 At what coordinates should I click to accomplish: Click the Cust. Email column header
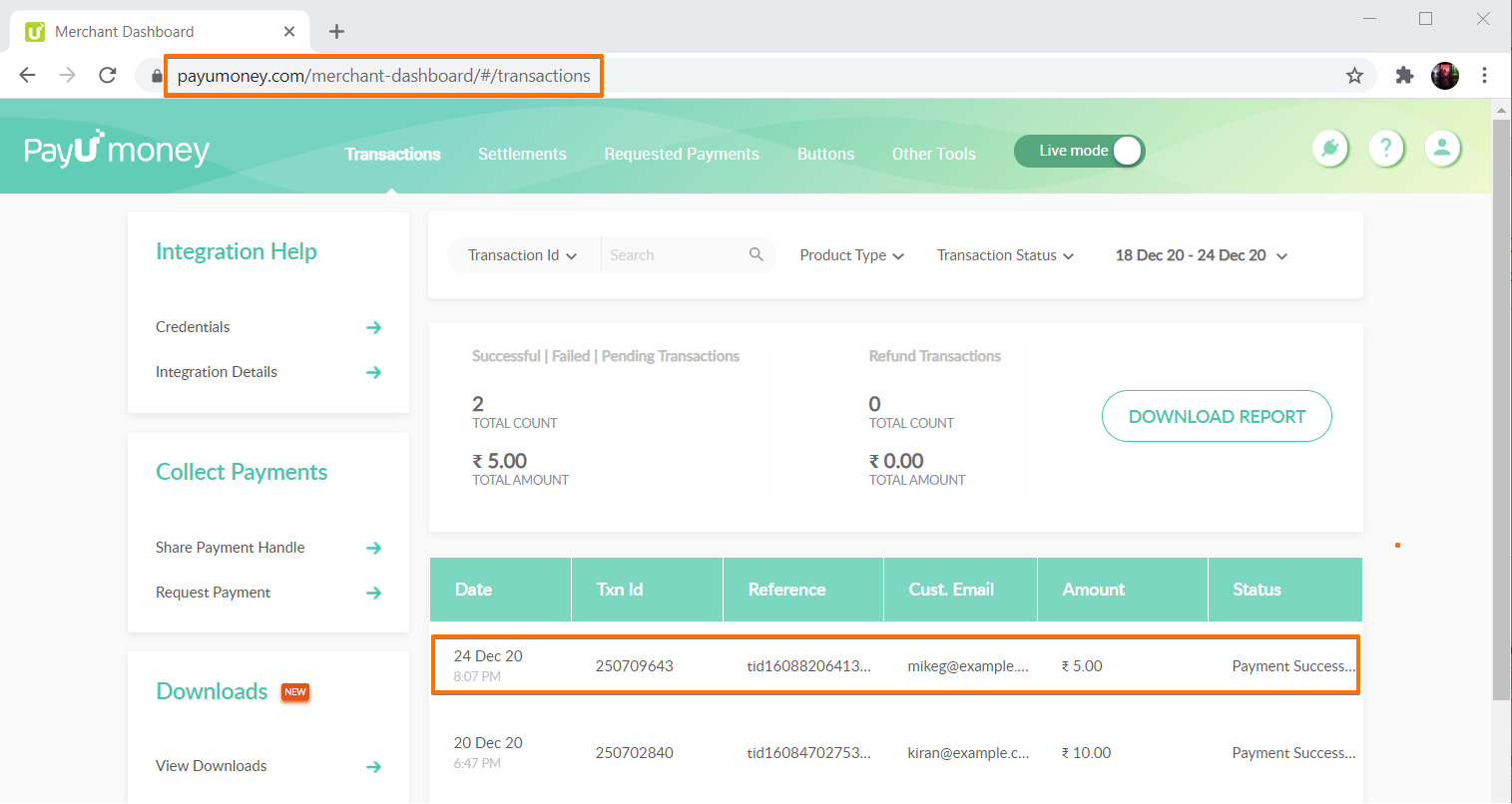coord(960,590)
